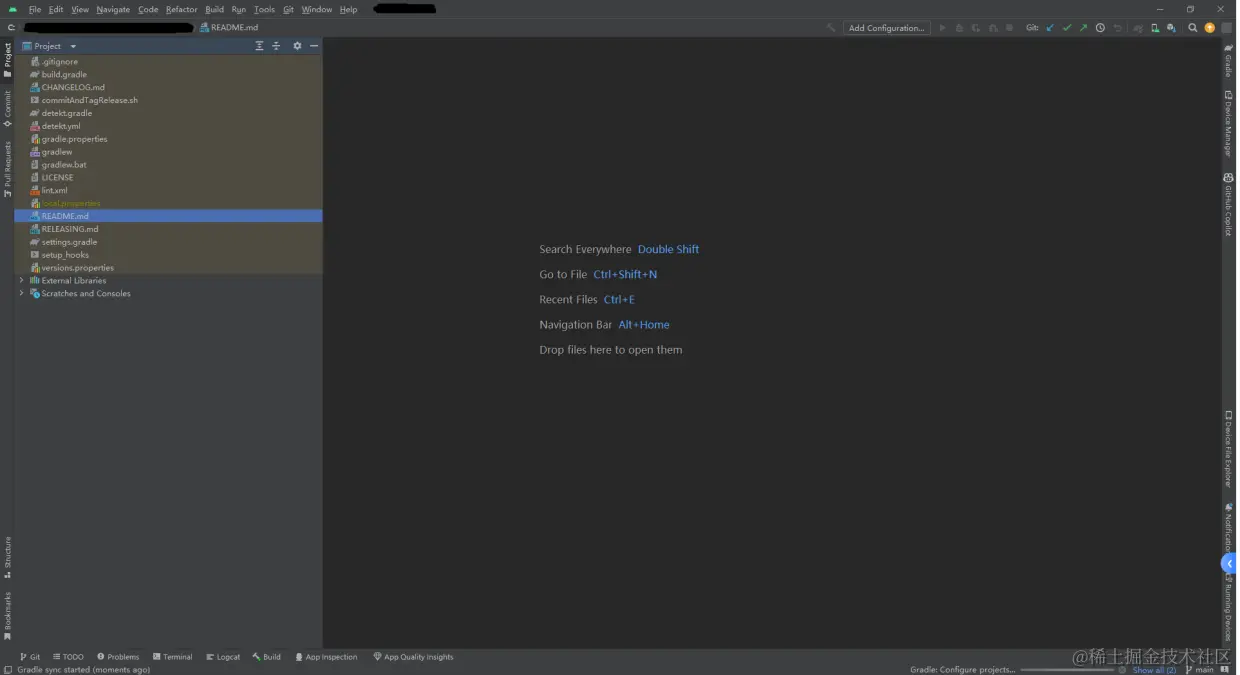Open the Logcat tool window
This screenshot has height=675, width=1240.
click(x=223, y=657)
